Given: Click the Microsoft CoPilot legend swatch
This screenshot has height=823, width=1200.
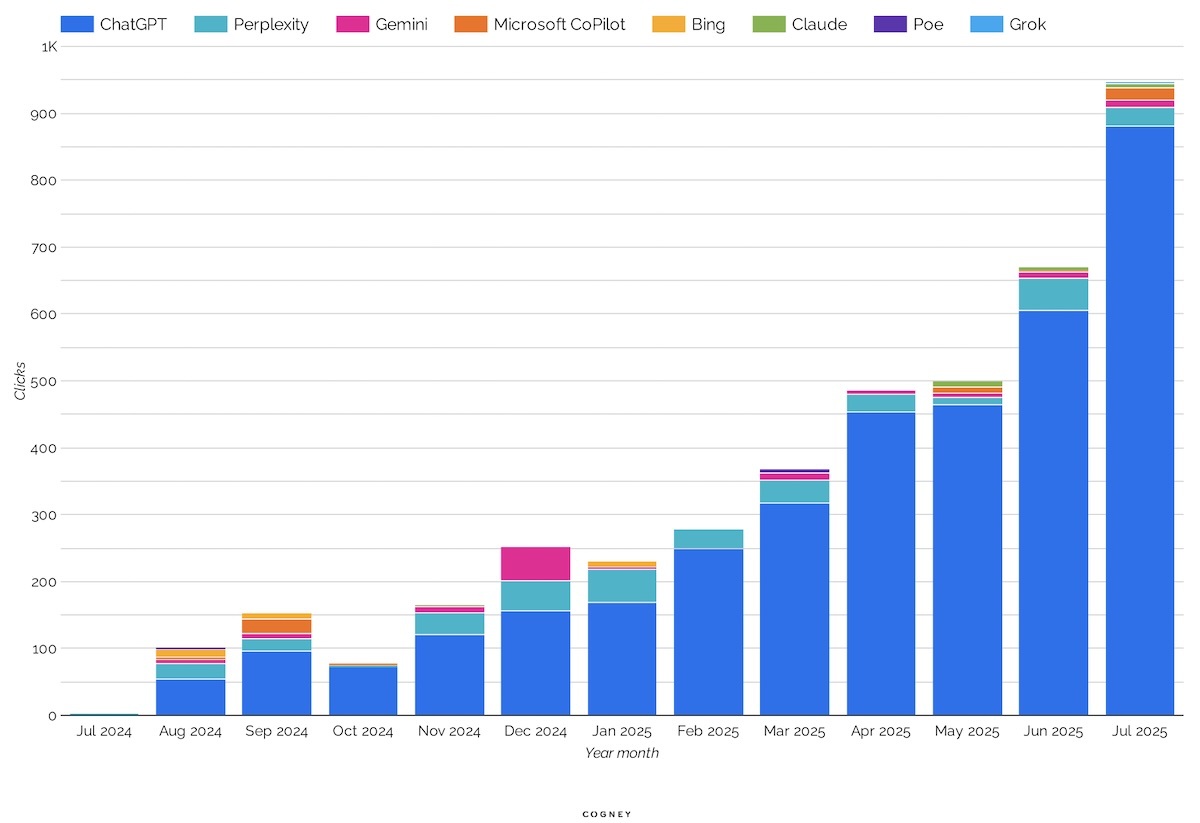Looking at the screenshot, I should 471,24.
